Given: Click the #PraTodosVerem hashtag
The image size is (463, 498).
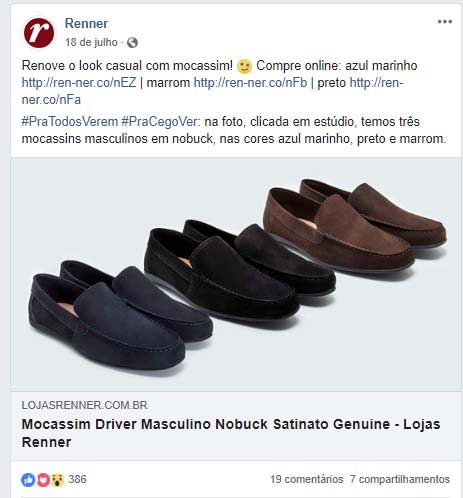Looking at the screenshot, I should [70, 122].
